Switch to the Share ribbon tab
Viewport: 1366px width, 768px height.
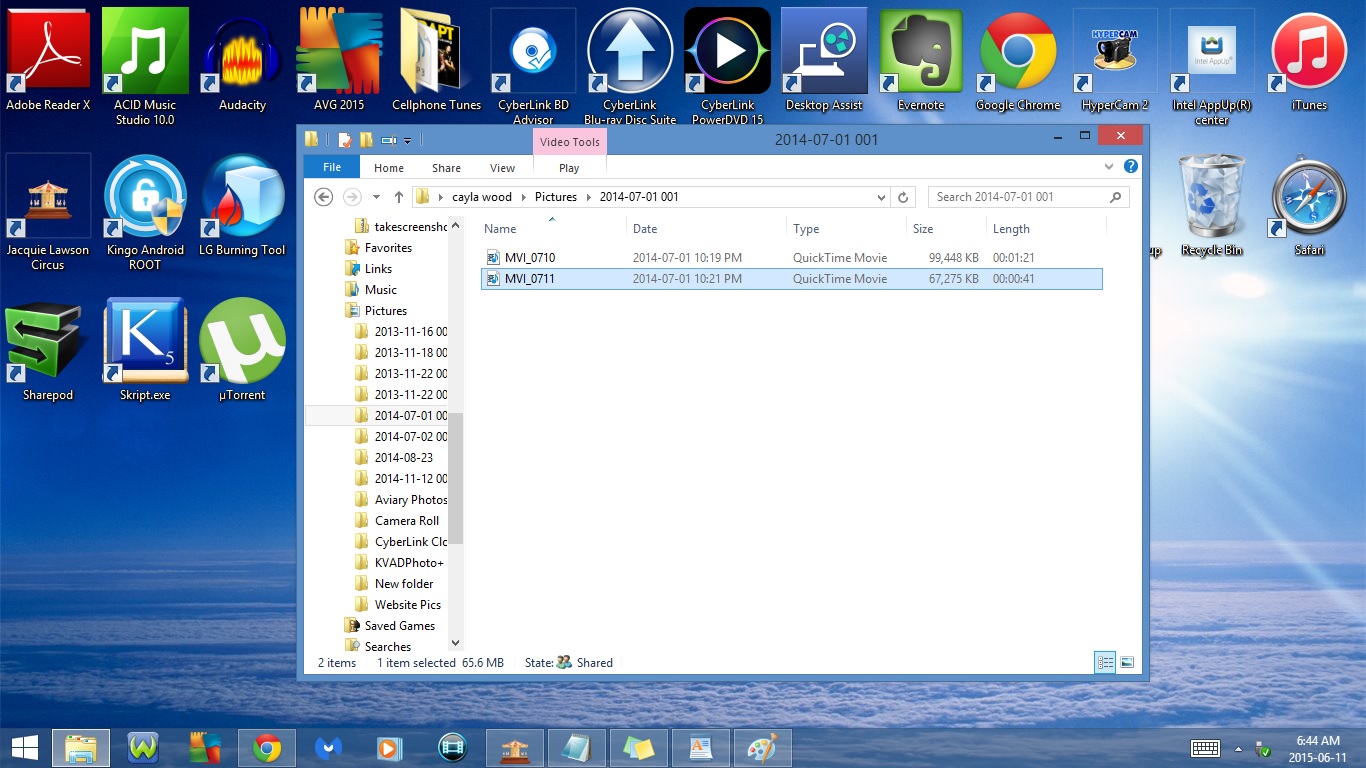[446, 168]
